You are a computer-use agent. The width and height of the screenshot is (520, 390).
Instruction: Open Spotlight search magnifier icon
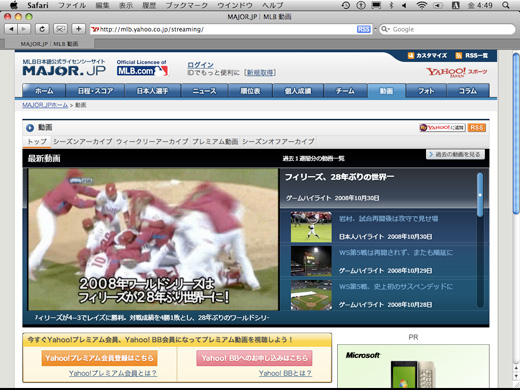click(x=506, y=5)
